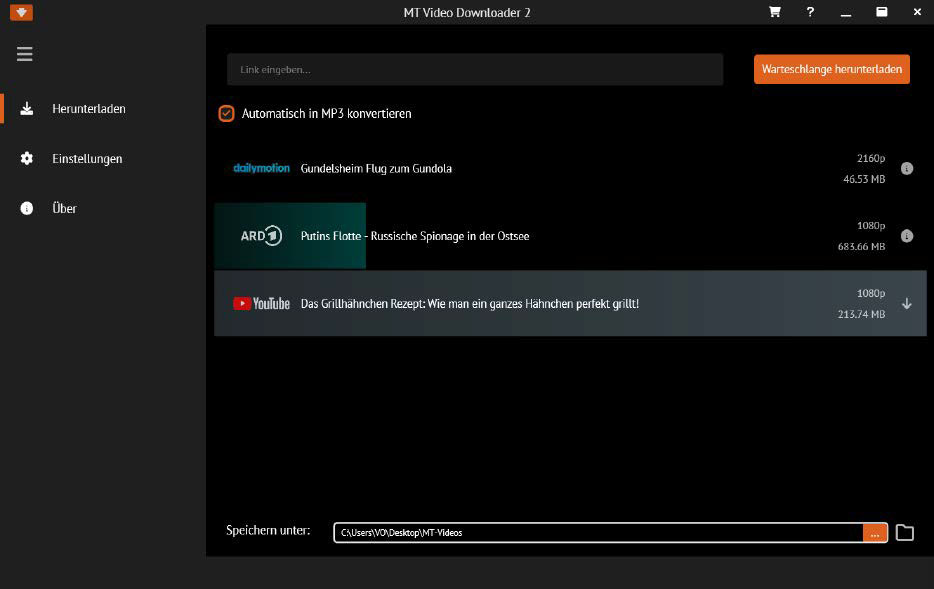Open the hamburger menu
The image size is (934, 589).
tap(24, 53)
